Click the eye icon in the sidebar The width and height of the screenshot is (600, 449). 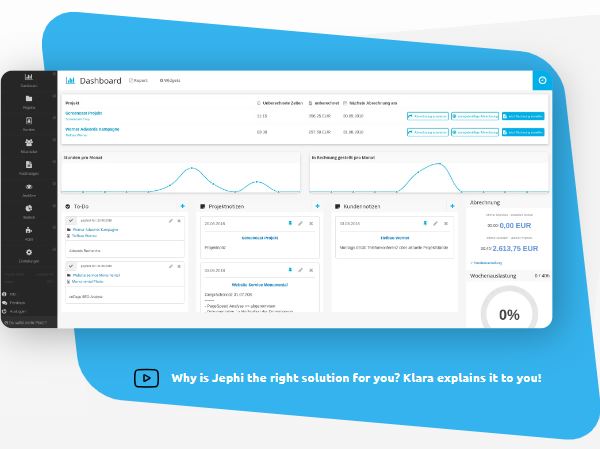[29, 187]
